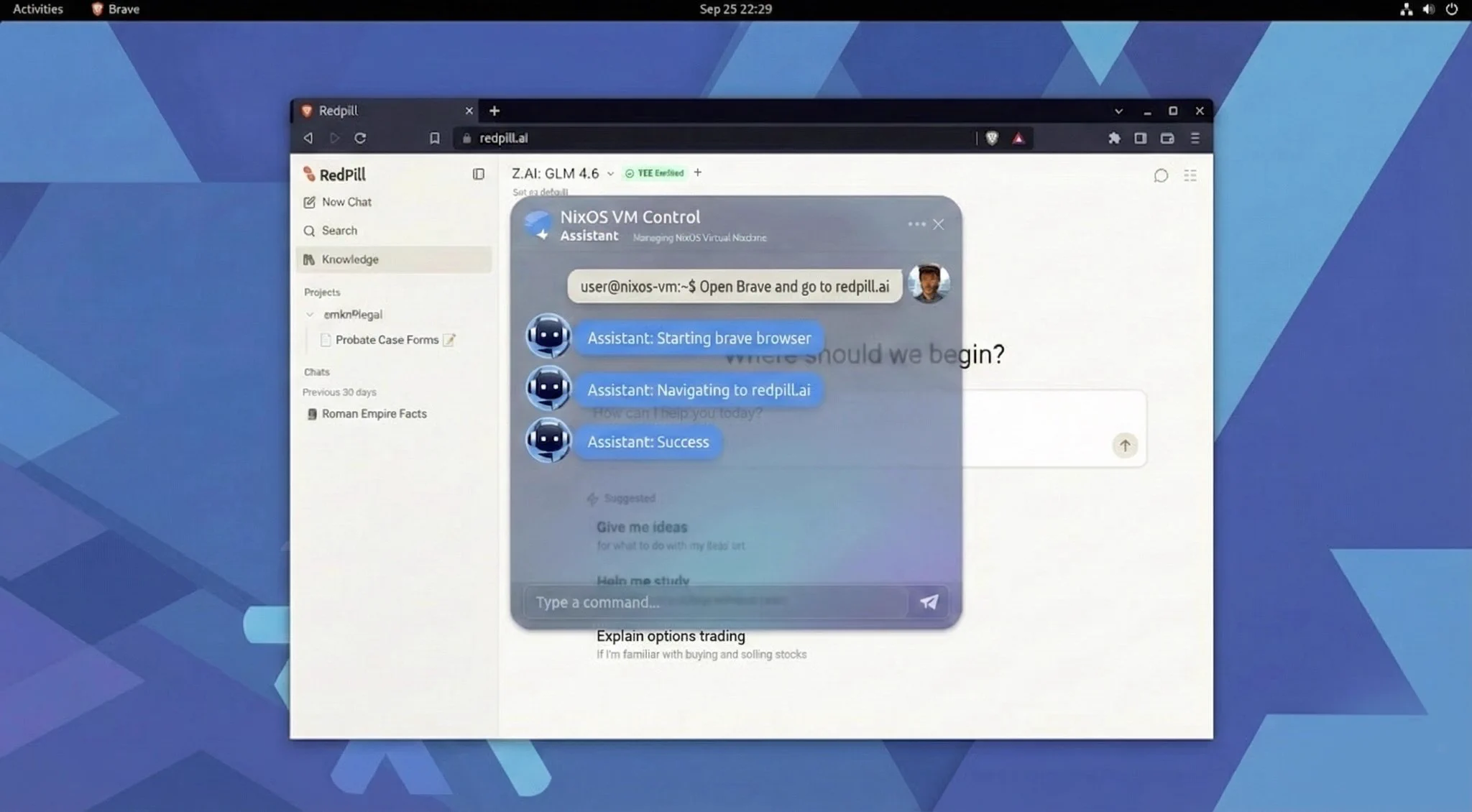The width and height of the screenshot is (1472, 812).
Task: Open the chat bubble icon in page header
Action: pyautogui.click(x=1161, y=175)
